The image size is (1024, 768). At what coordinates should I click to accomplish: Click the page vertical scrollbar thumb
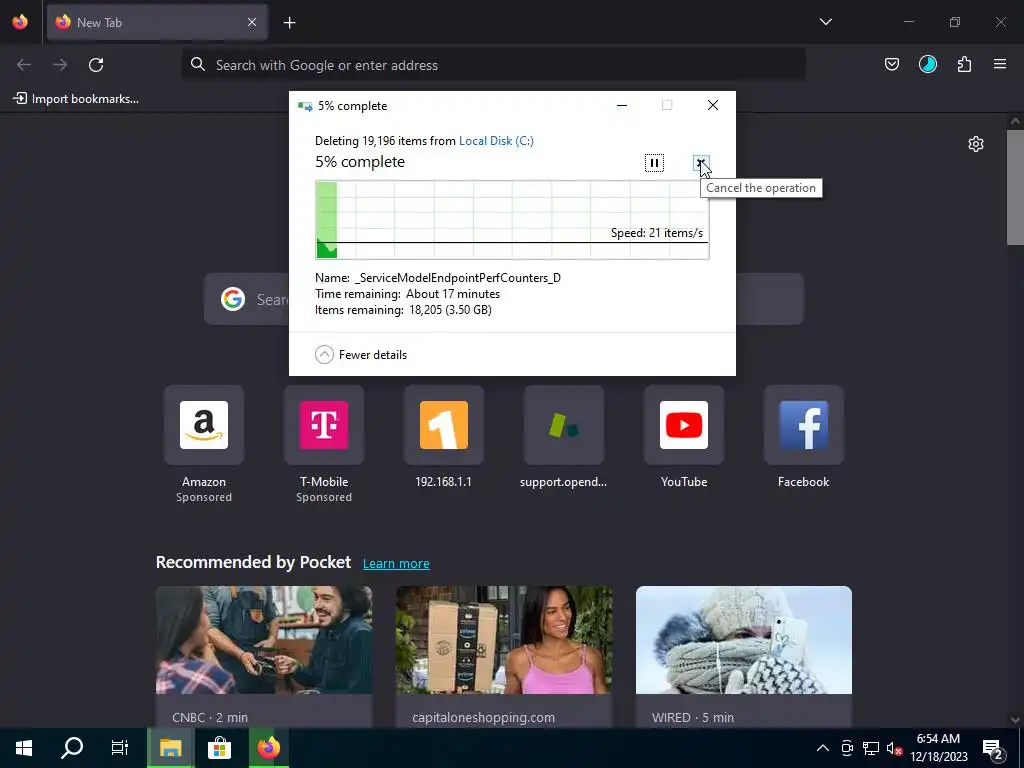[1015, 187]
